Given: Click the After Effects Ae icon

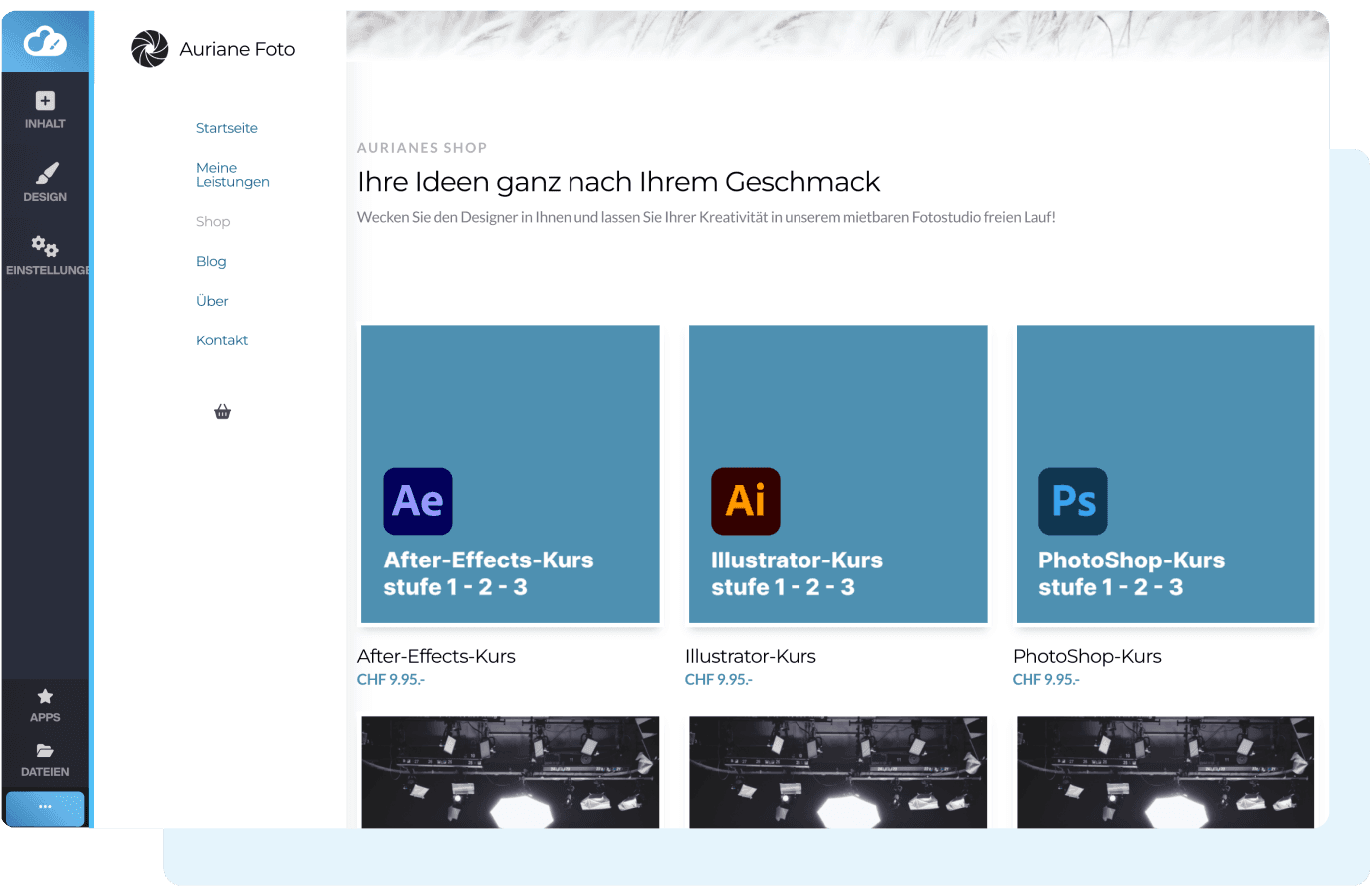Looking at the screenshot, I should (418, 501).
